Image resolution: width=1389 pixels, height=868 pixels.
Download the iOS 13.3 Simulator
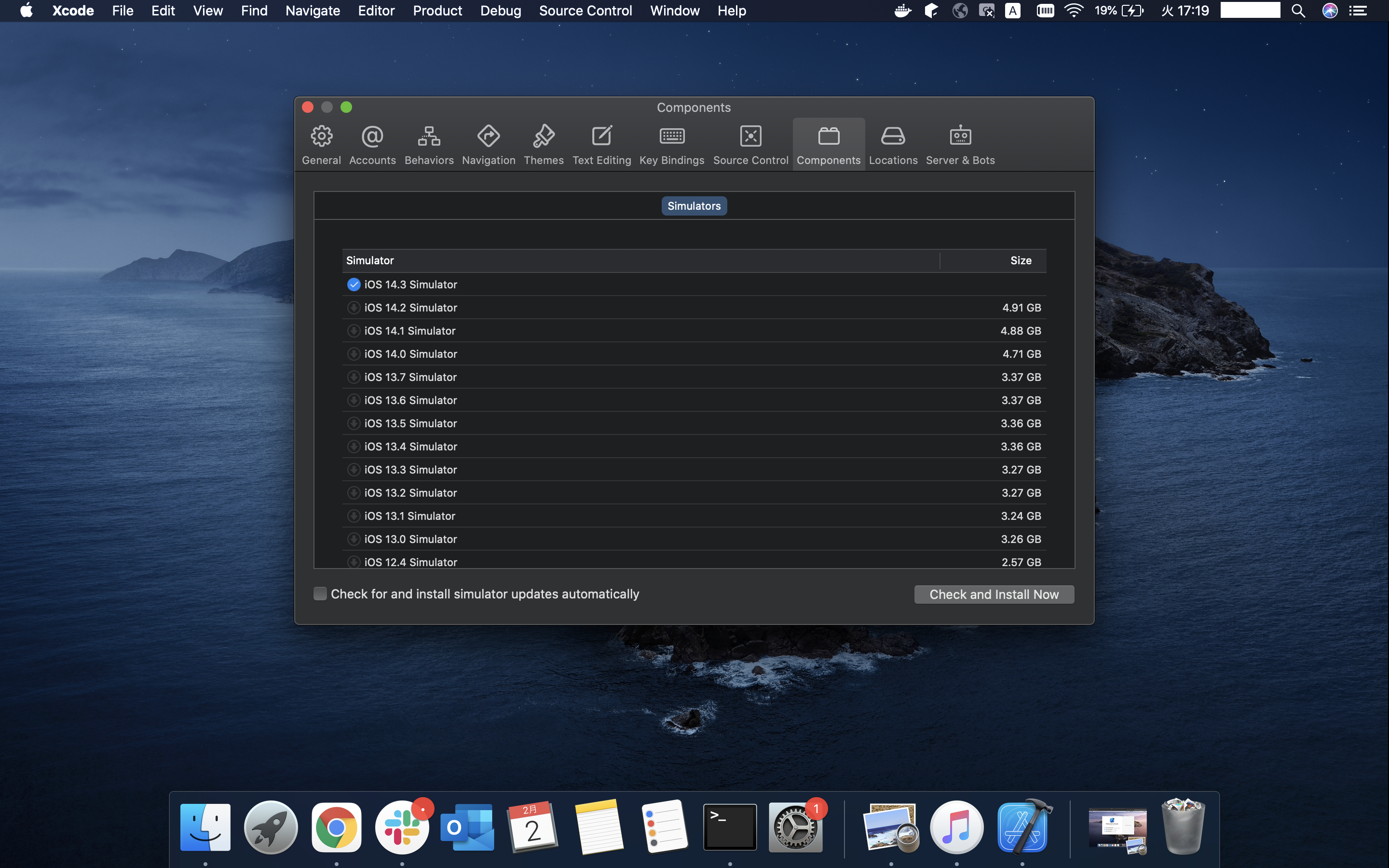point(354,470)
